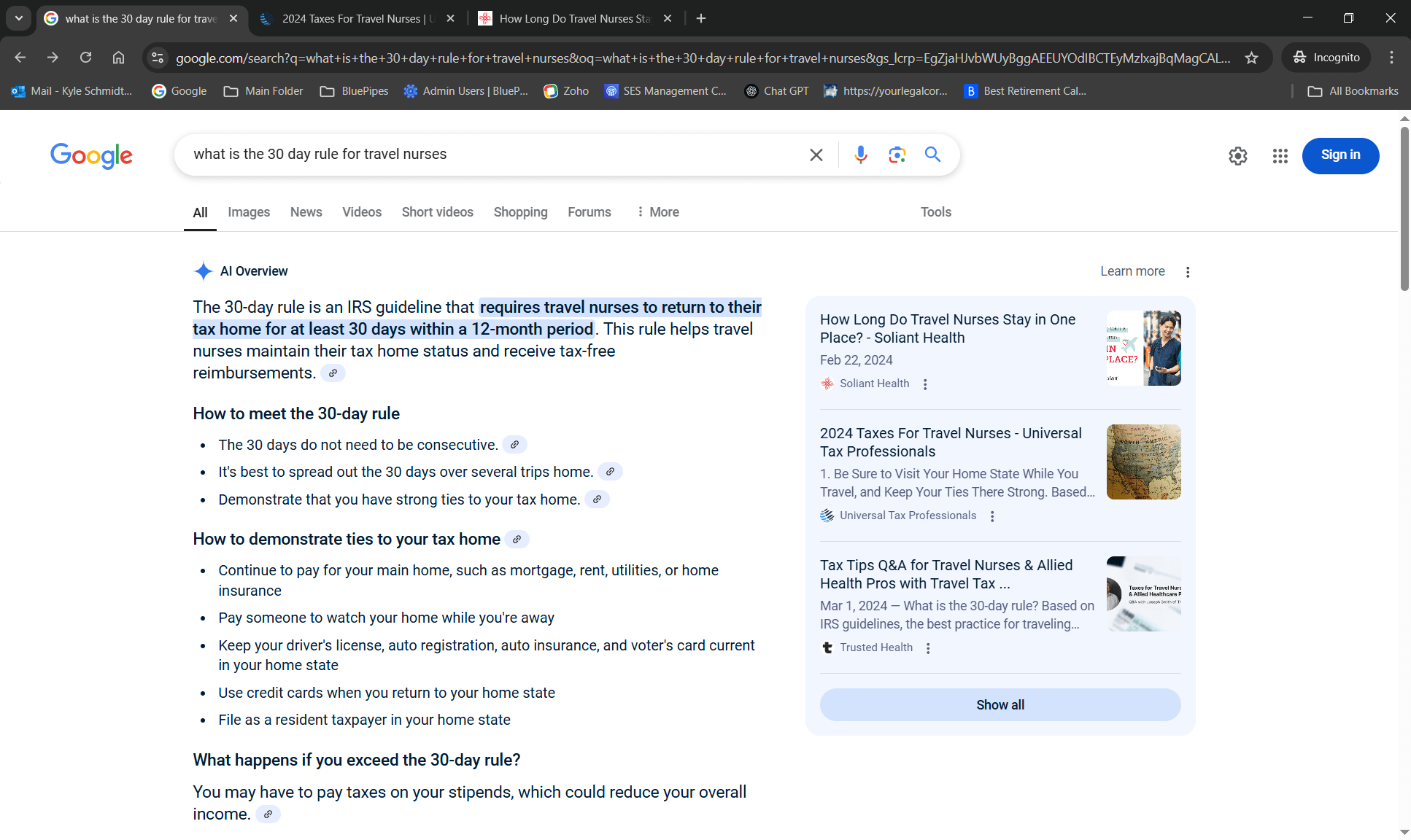Click the Tools search filter
Image resolution: width=1411 pixels, height=840 pixels.
click(x=935, y=212)
